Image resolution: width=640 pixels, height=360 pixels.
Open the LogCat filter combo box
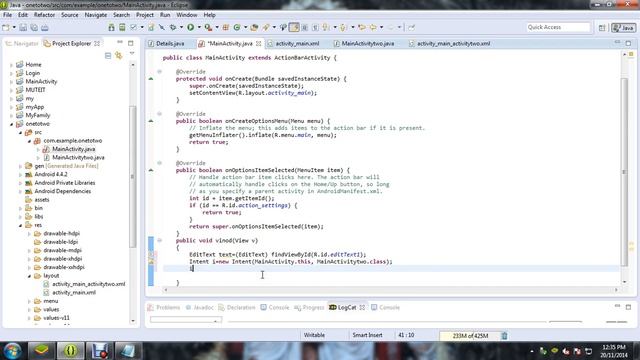pos(186,320)
